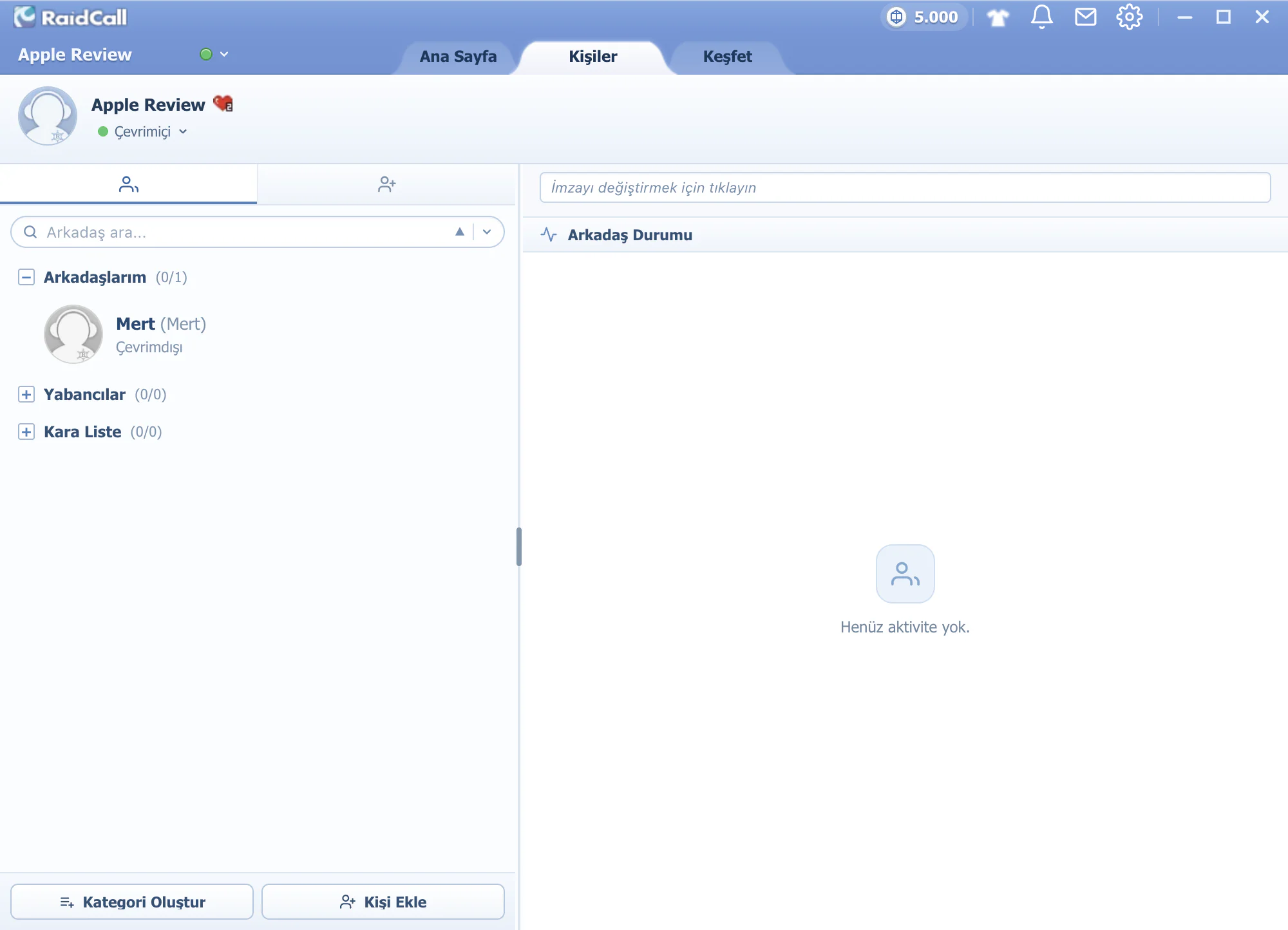
Task: Open the notifications bell
Action: tap(1042, 17)
